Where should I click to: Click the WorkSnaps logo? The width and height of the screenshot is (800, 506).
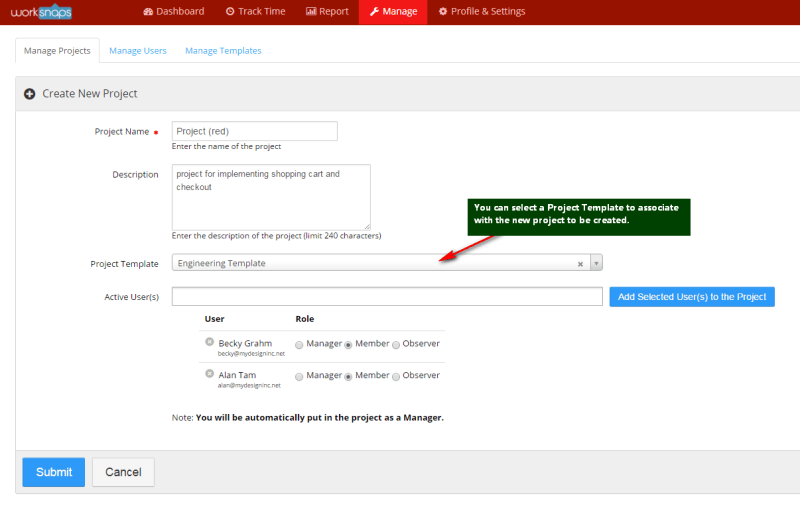click(x=42, y=12)
